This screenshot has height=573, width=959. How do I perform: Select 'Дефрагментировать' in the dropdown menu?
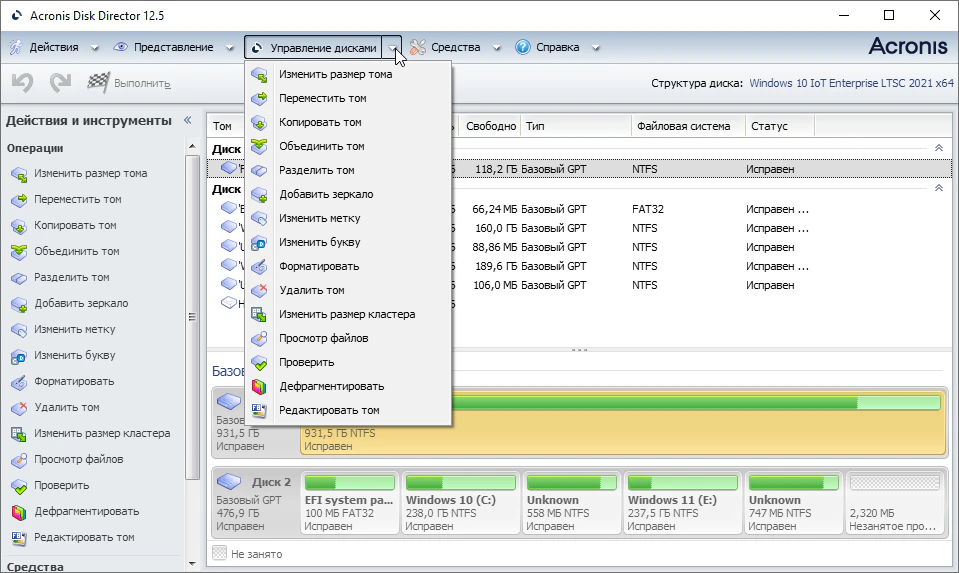tap(331, 386)
